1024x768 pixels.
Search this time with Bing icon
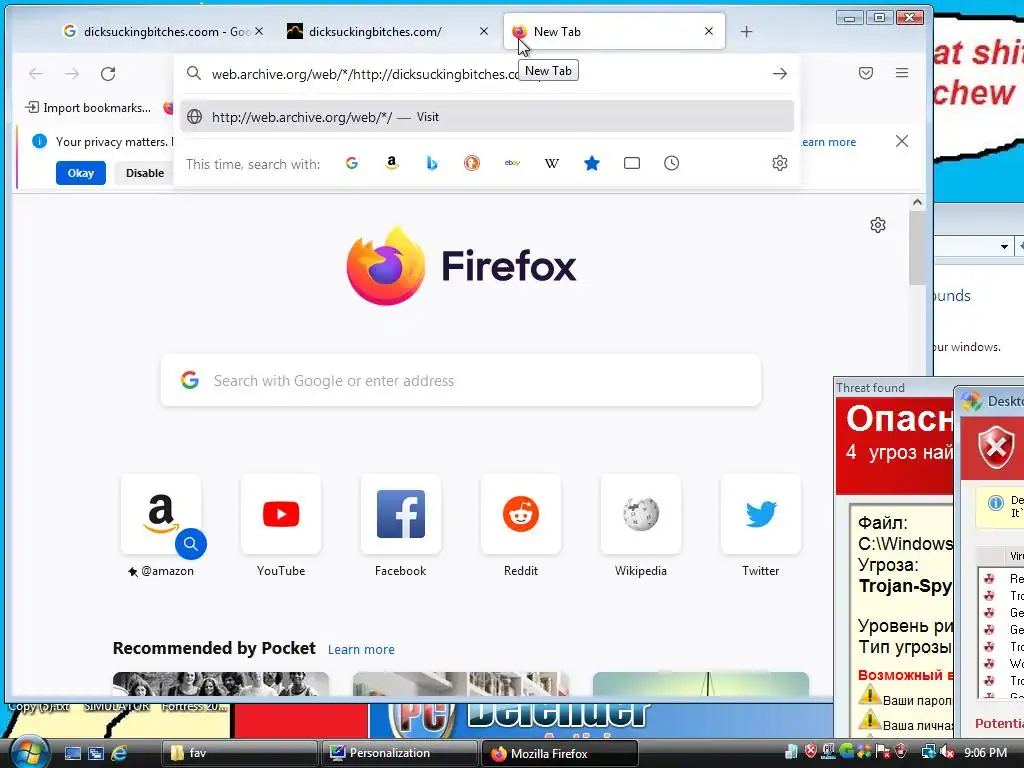click(x=432, y=163)
